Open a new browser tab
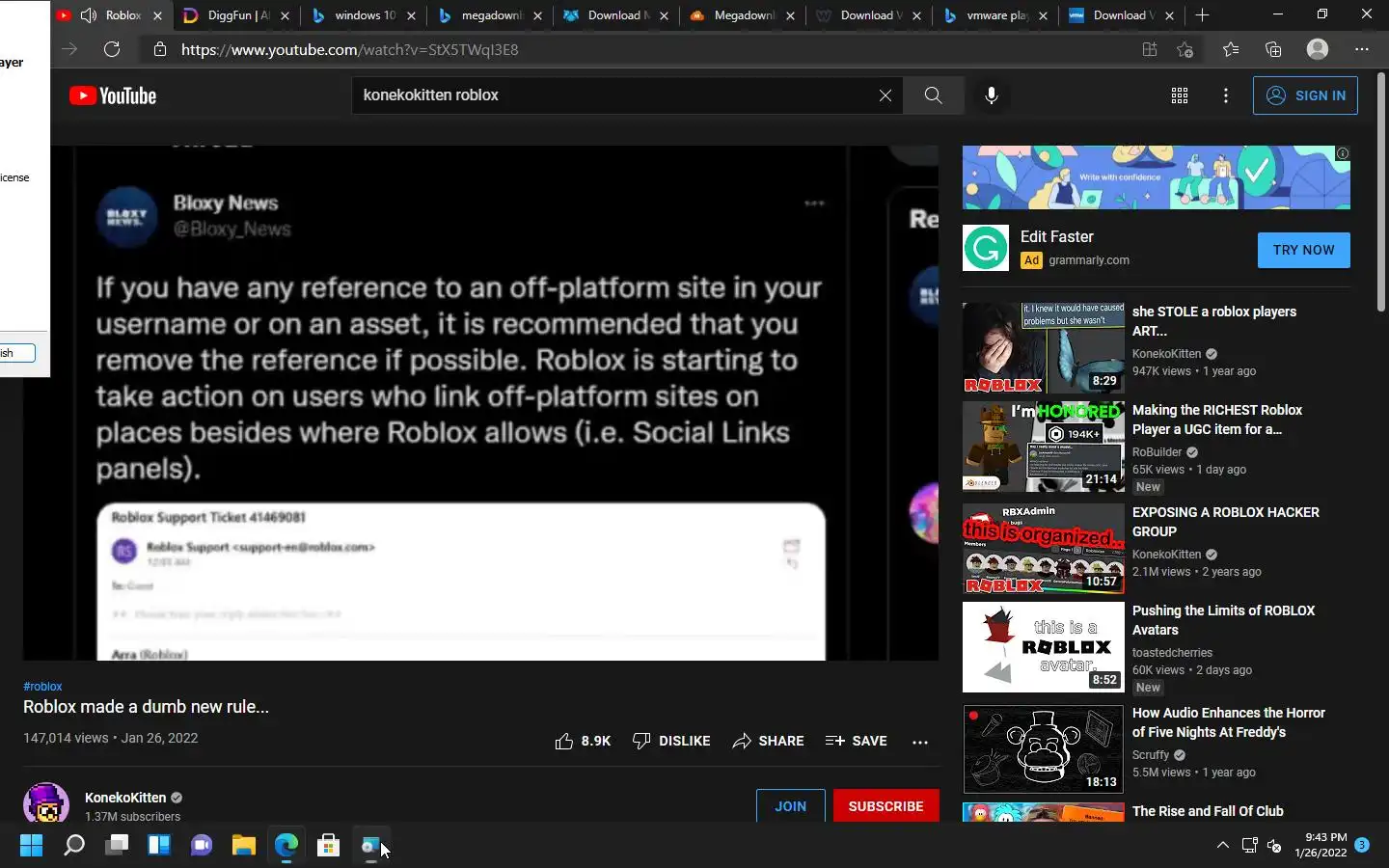The image size is (1389, 868). [1202, 15]
